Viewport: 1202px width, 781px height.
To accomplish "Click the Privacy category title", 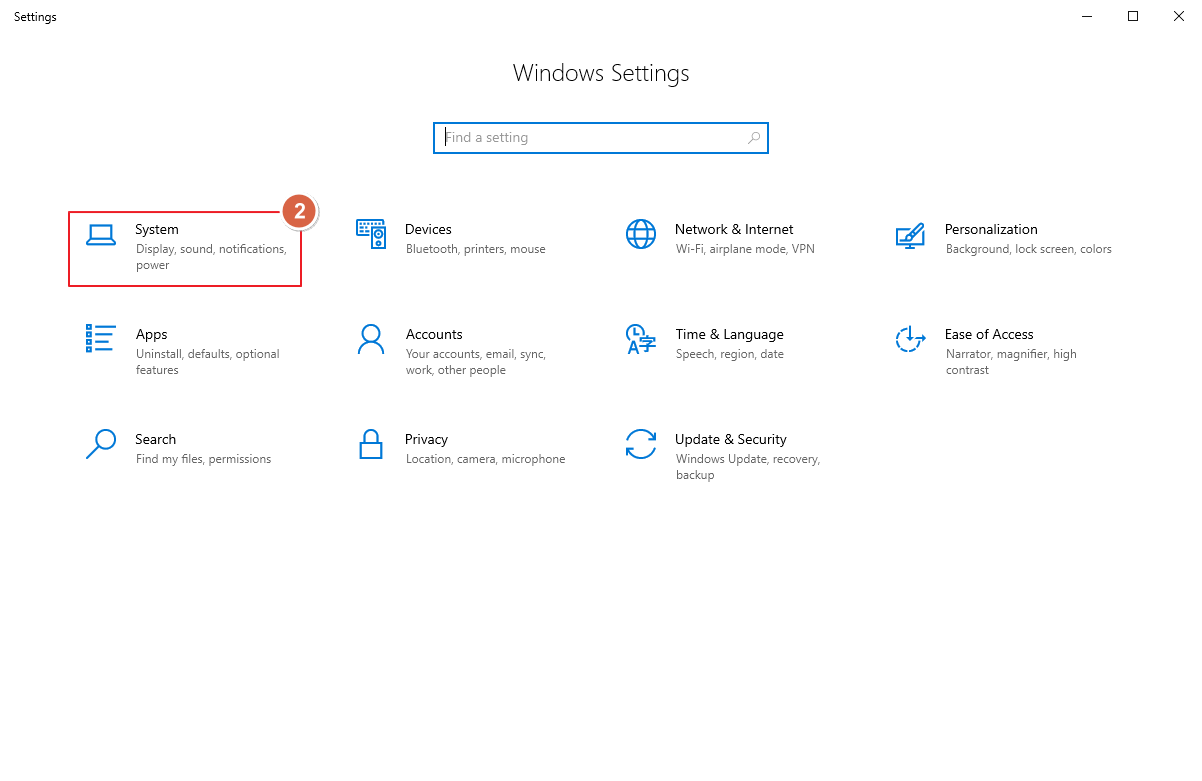I will click(426, 439).
